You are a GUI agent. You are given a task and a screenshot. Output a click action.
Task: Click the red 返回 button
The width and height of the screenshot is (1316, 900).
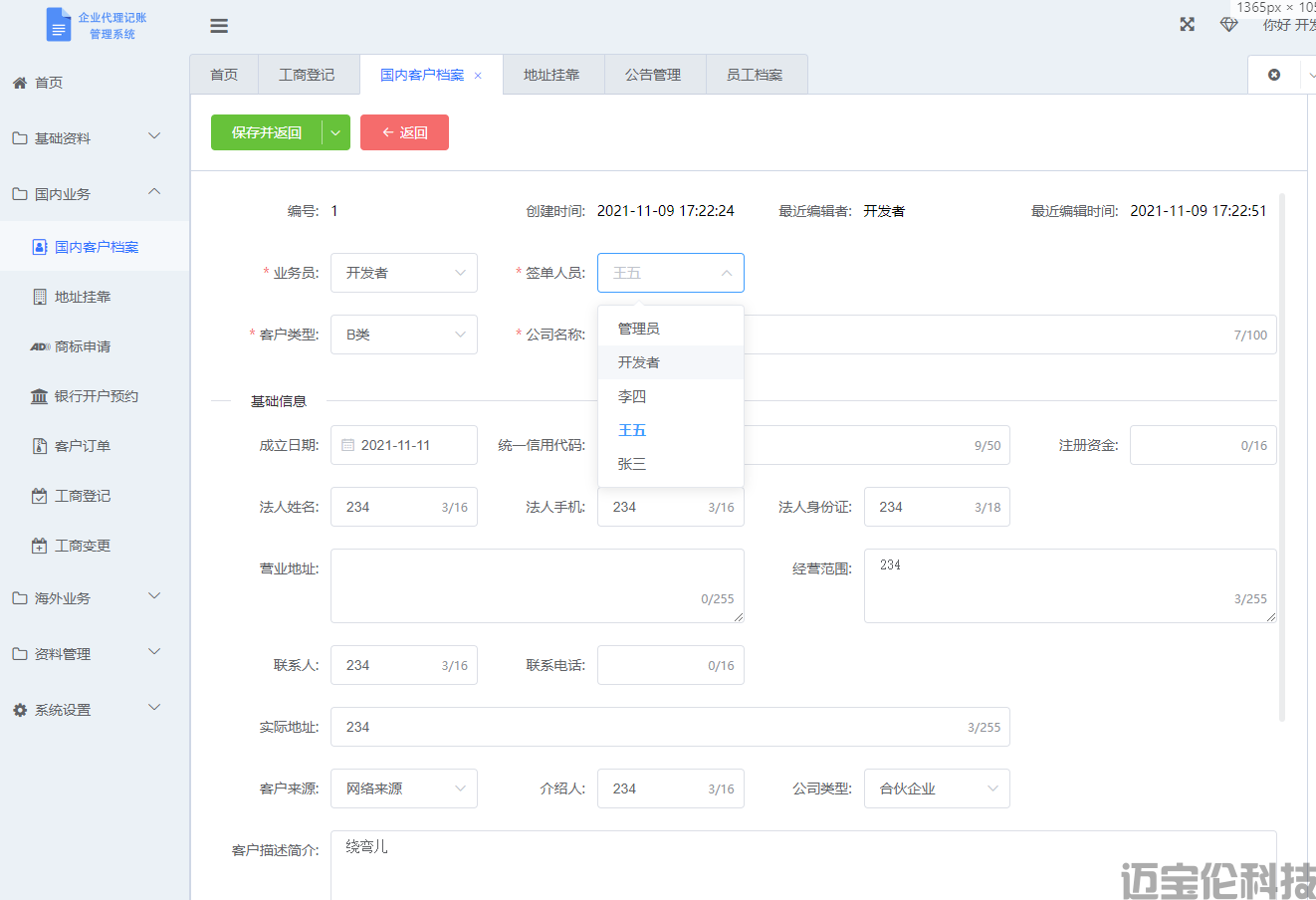coord(404,132)
